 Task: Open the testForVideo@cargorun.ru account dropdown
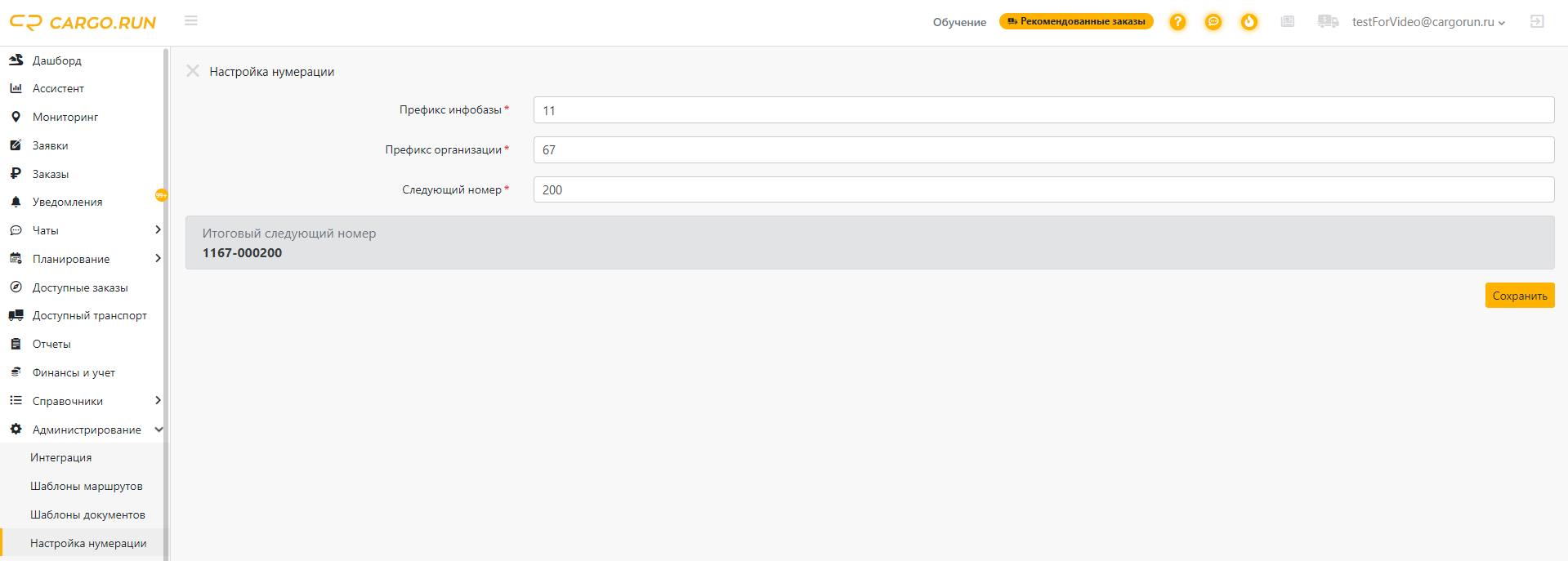[1428, 22]
